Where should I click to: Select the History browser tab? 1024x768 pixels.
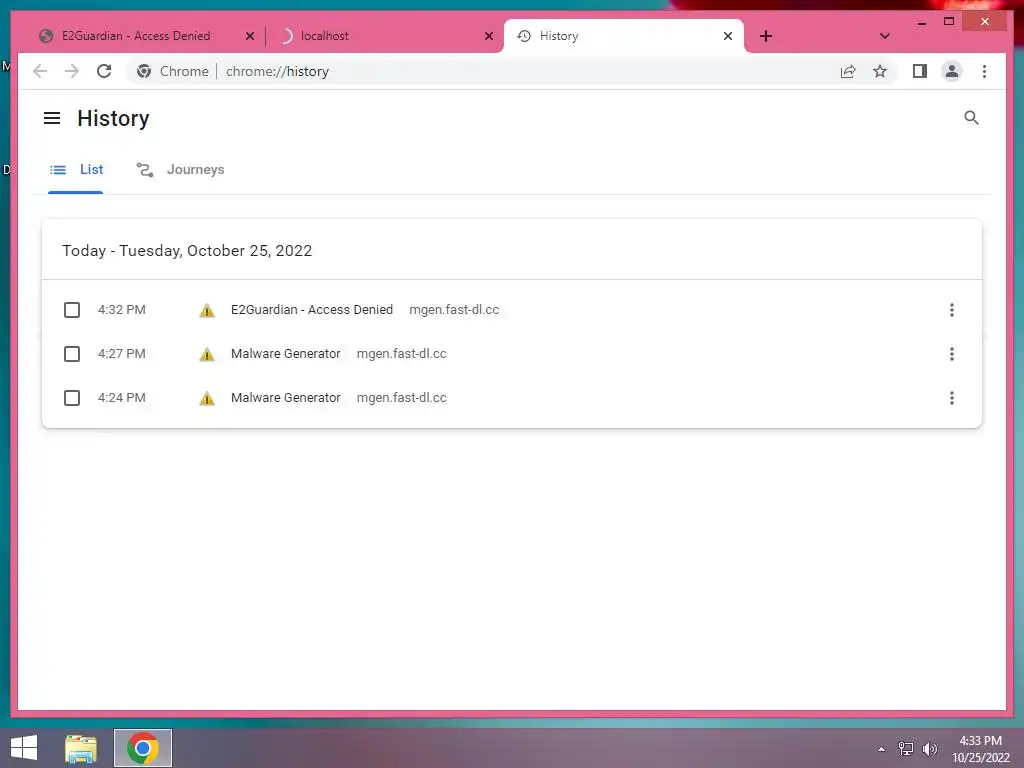624,36
